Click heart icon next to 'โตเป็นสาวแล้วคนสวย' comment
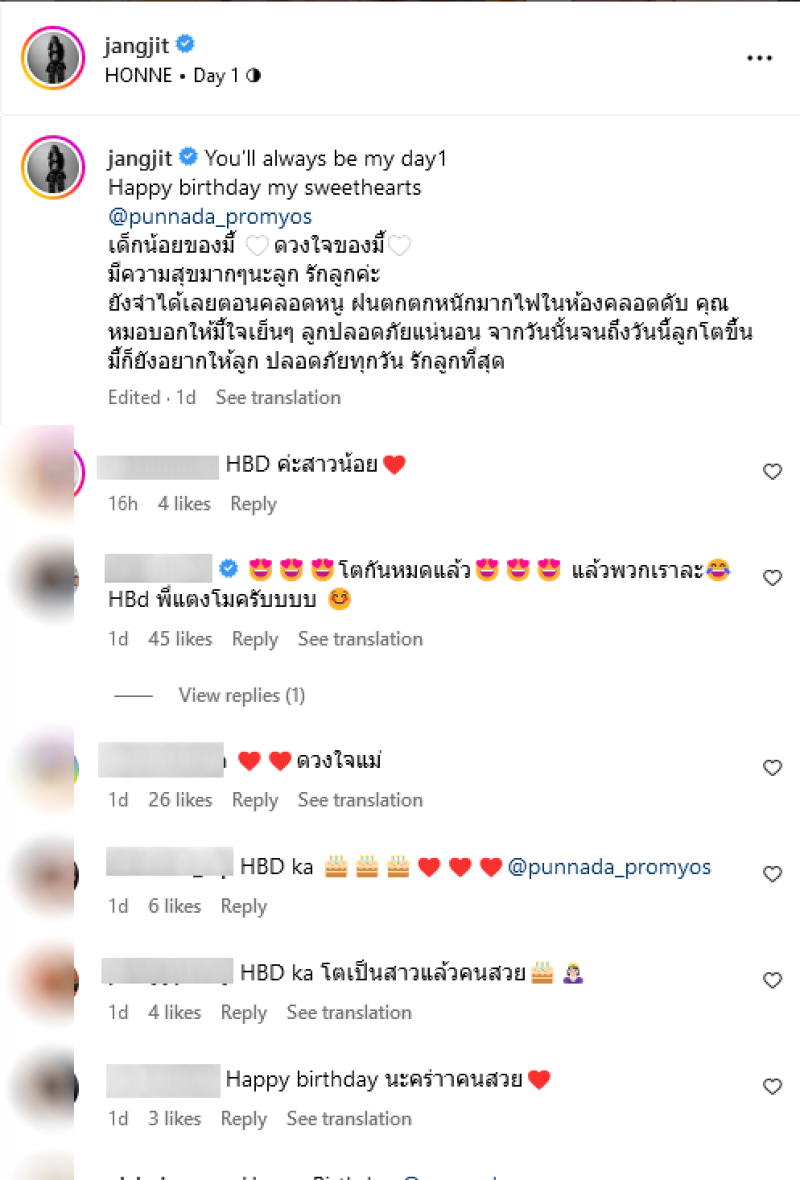Screen dimensions: 800x1180 tap(772, 980)
